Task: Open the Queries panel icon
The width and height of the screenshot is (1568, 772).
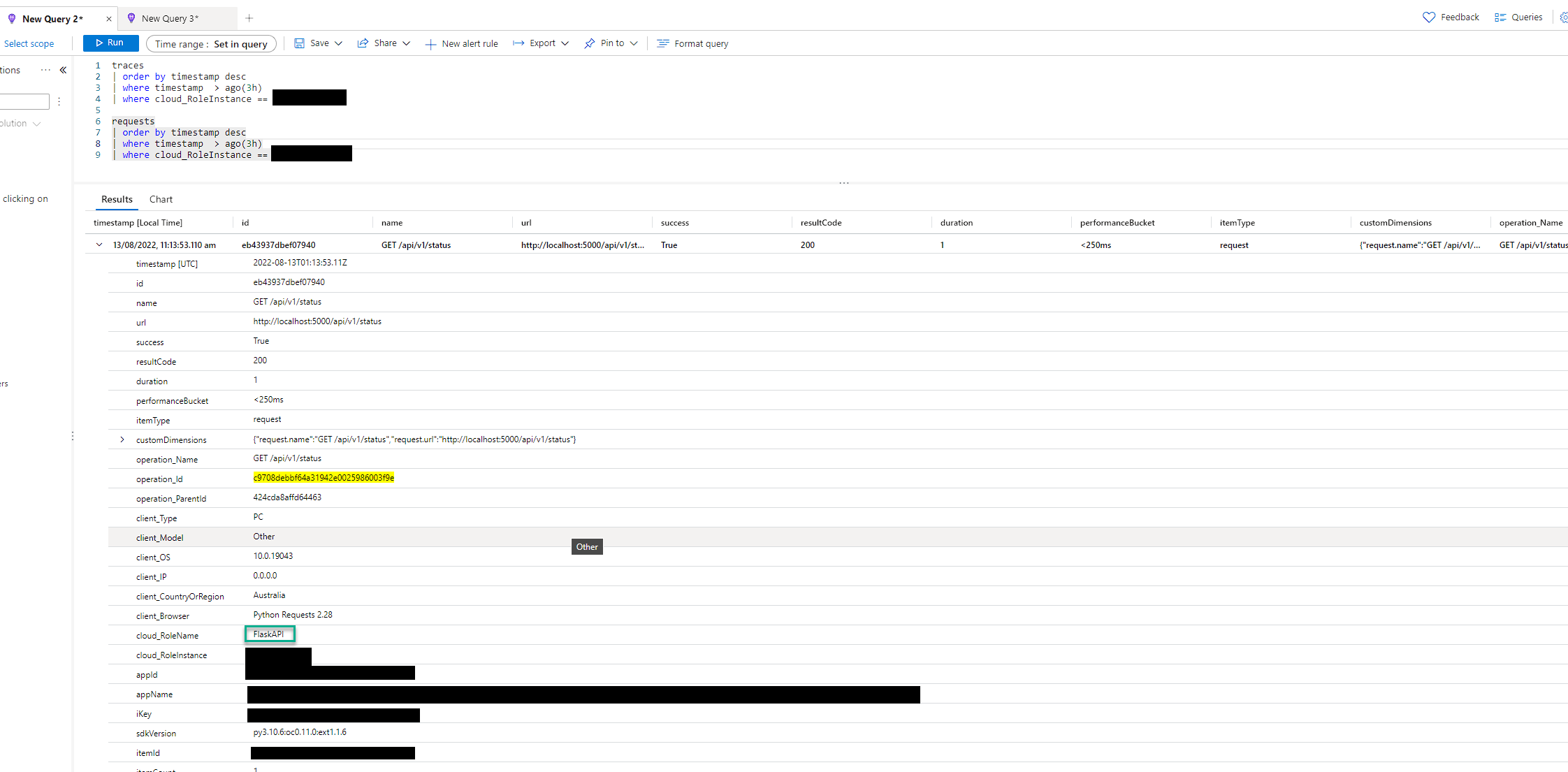Action: point(1500,17)
